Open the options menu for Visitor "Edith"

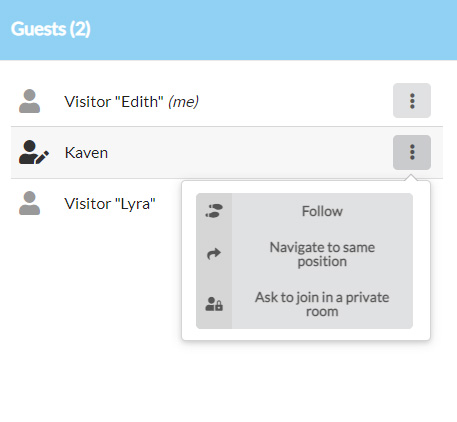tap(412, 101)
